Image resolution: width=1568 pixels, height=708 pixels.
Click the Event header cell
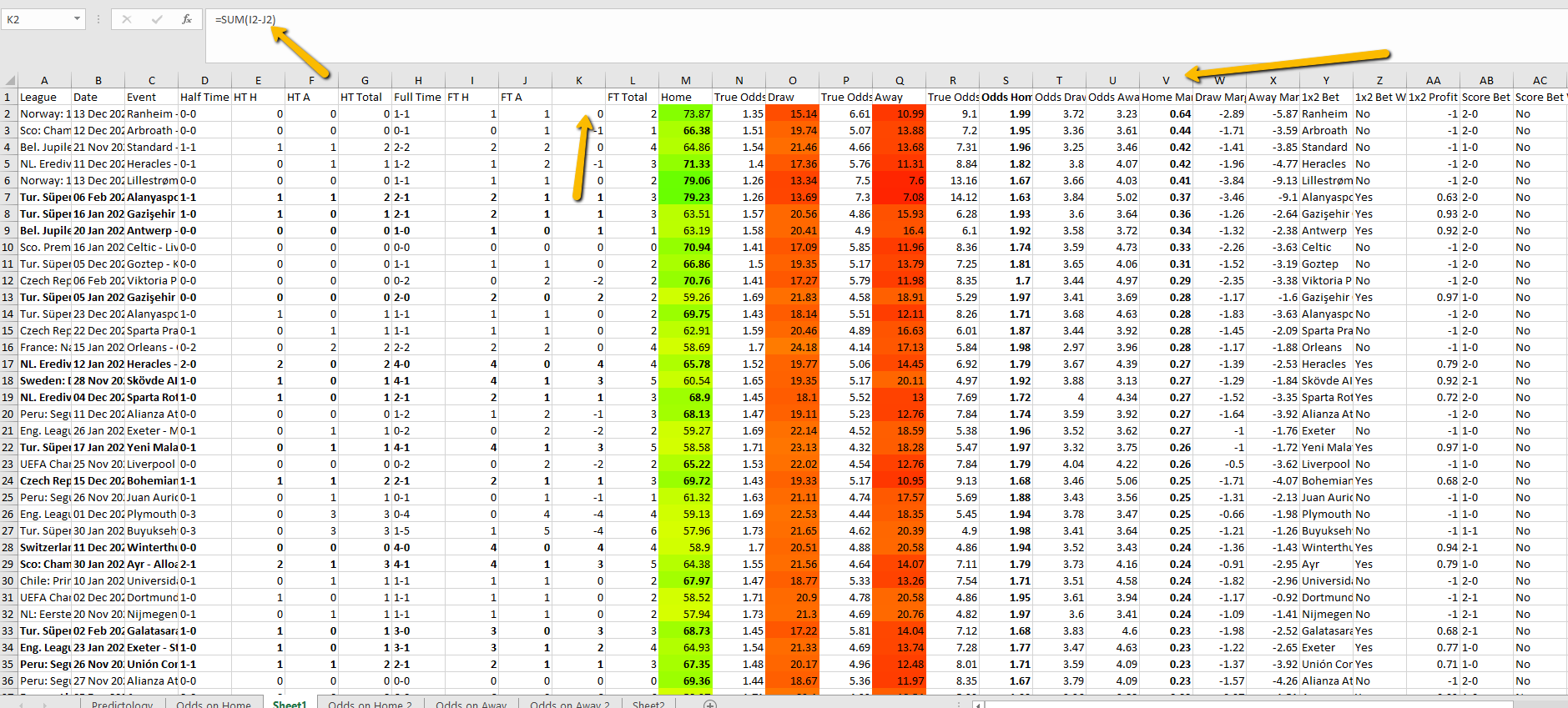click(152, 97)
